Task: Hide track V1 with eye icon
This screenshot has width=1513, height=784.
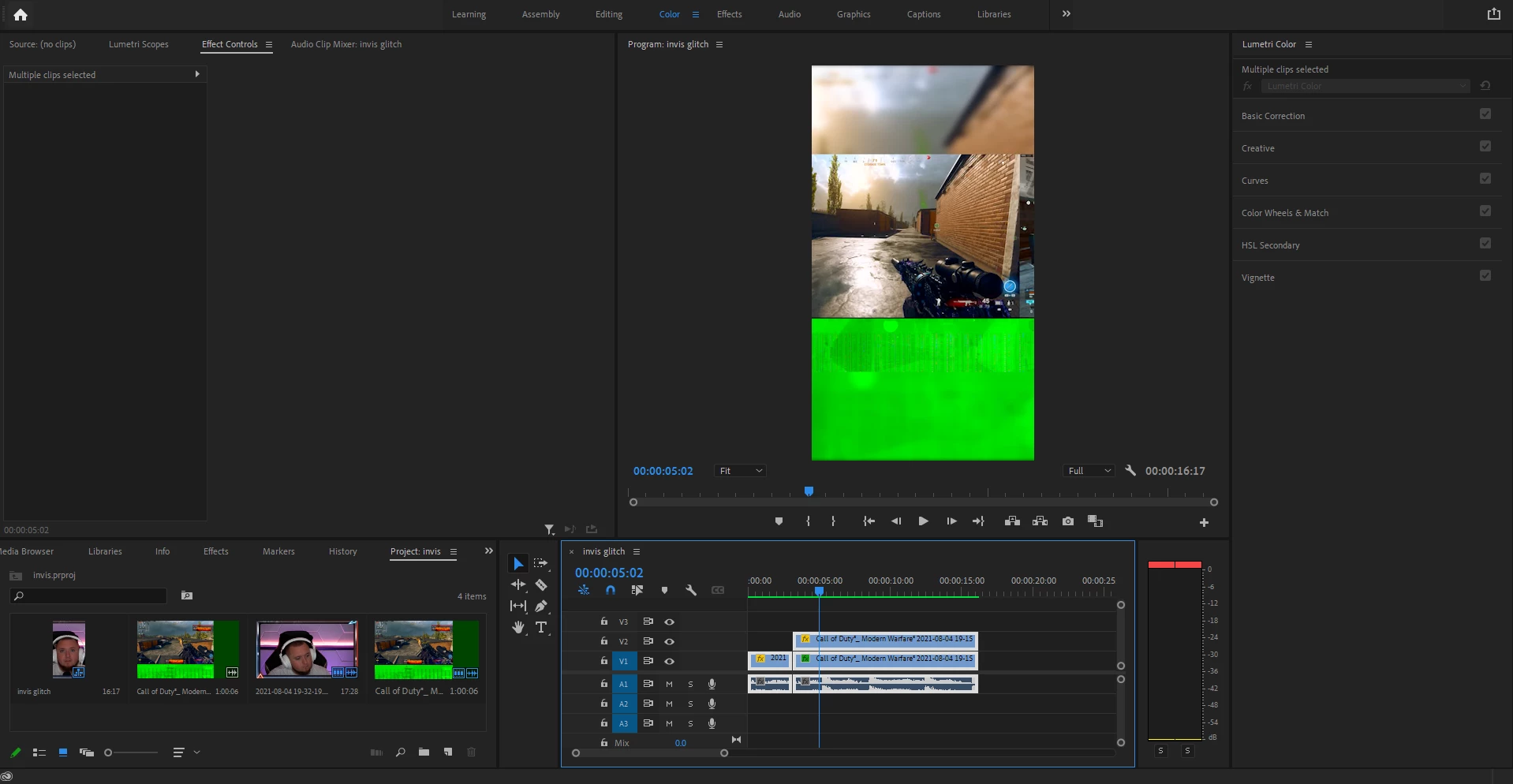Action: pyautogui.click(x=669, y=661)
